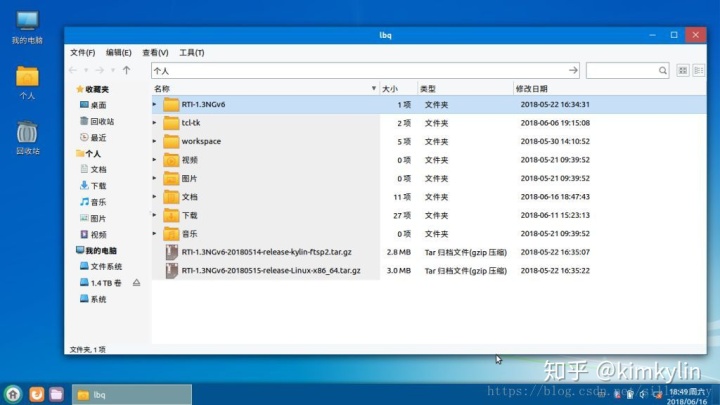Expand the 音乐 folder row
The width and height of the screenshot is (720, 405).
point(155,233)
